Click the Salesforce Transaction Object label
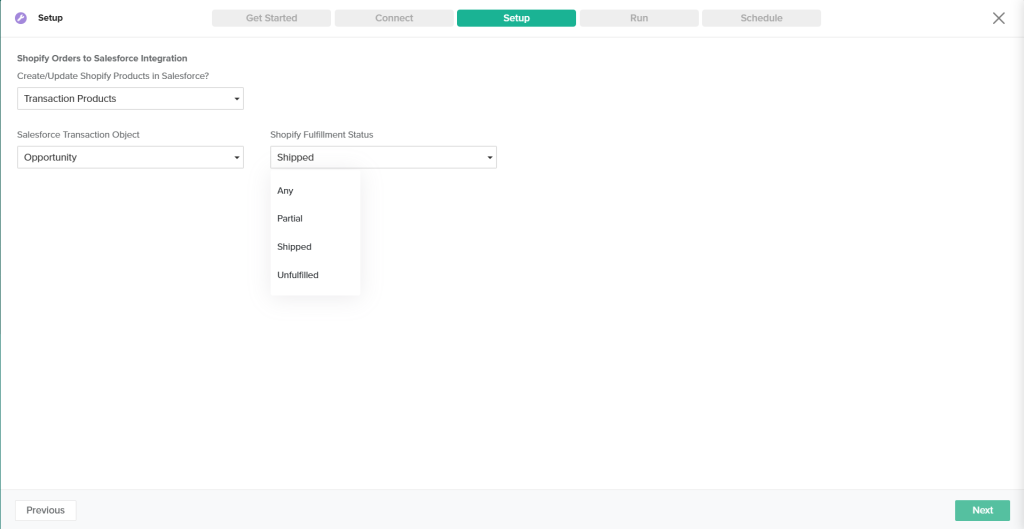The image size is (1024, 529). tap(78, 135)
